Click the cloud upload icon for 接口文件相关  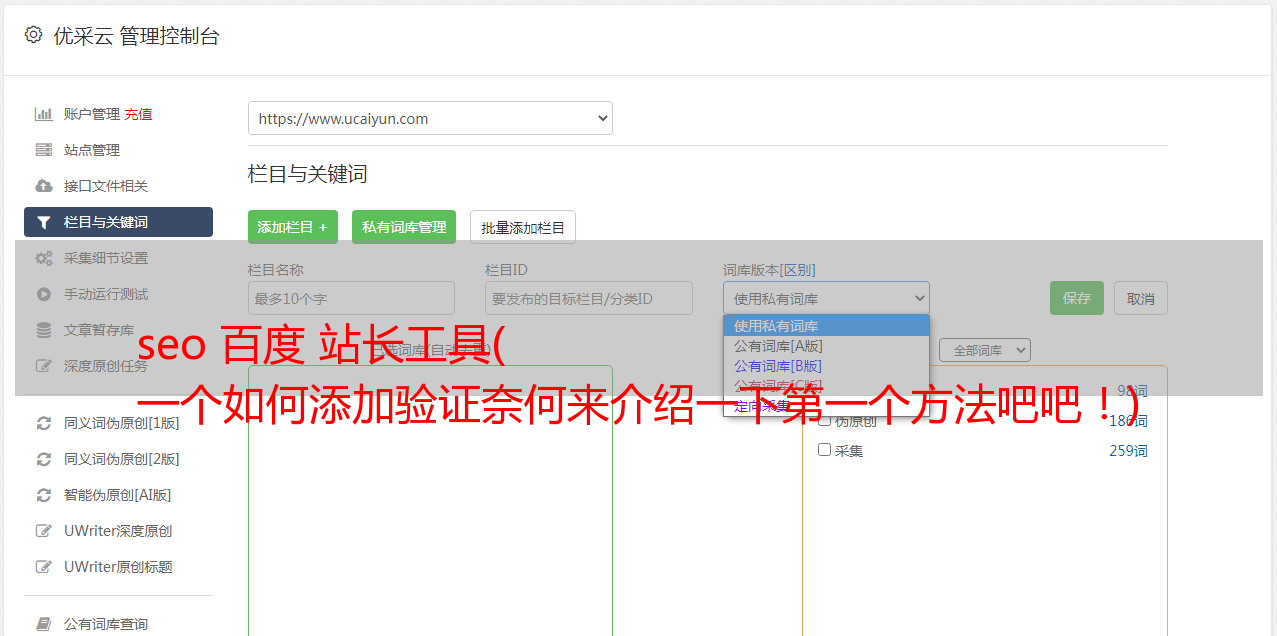pos(44,186)
